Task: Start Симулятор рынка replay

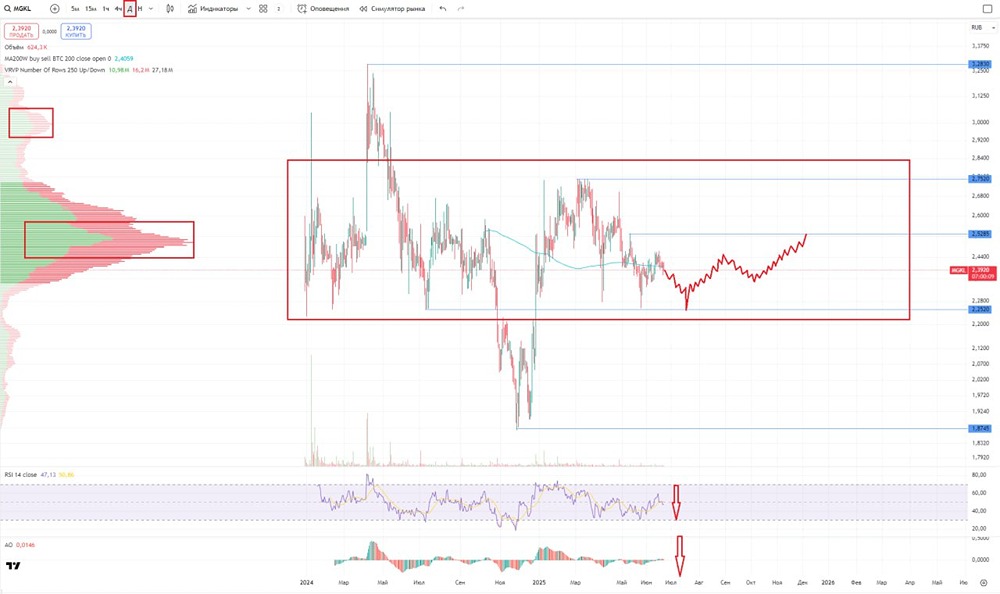Action: click(x=392, y=9)
